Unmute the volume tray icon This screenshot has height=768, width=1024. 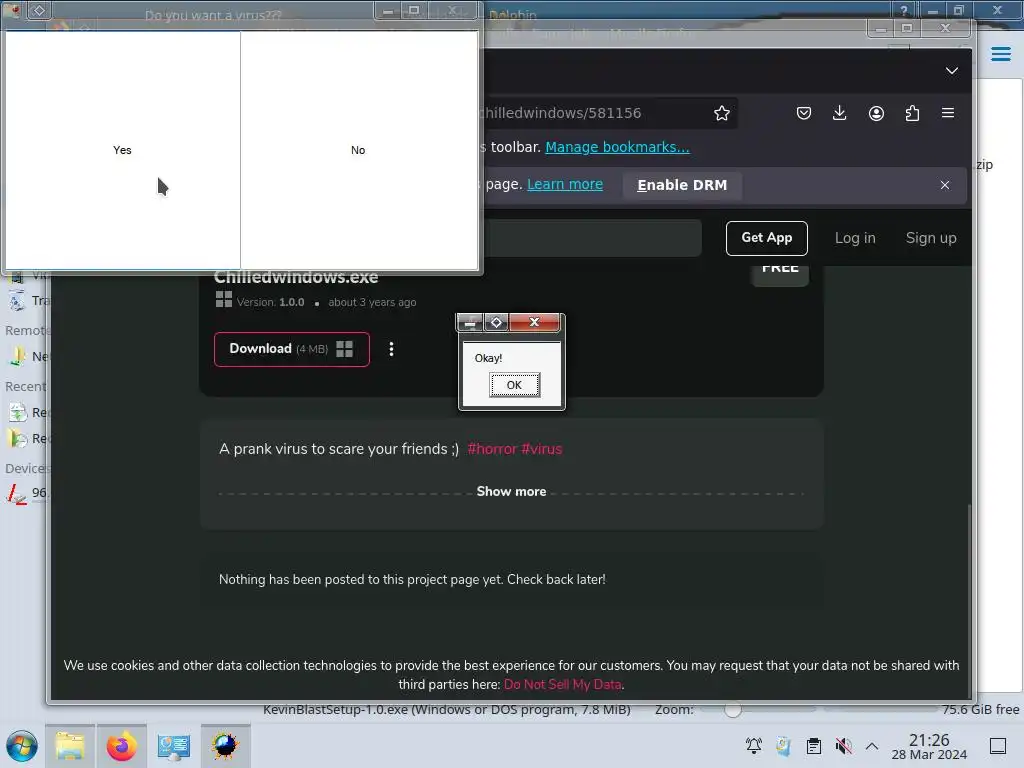(843, 745)
